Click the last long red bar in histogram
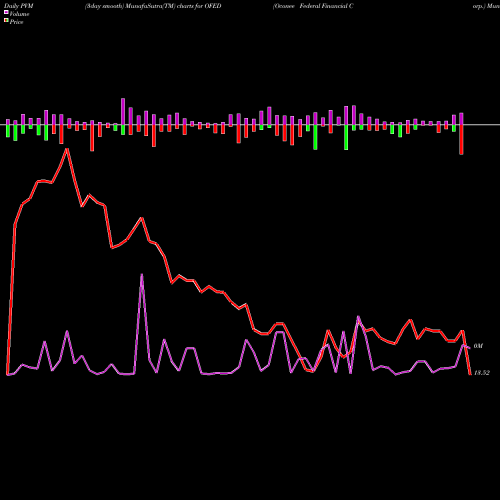This screenshot has height=500, width=500. click(x=461, y=139)
